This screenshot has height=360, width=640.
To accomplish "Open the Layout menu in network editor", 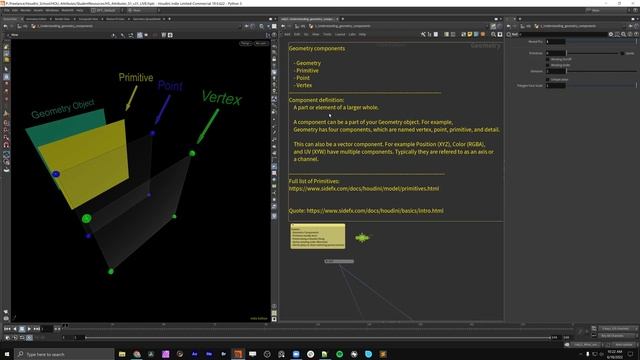I will (x=340, y=35).
